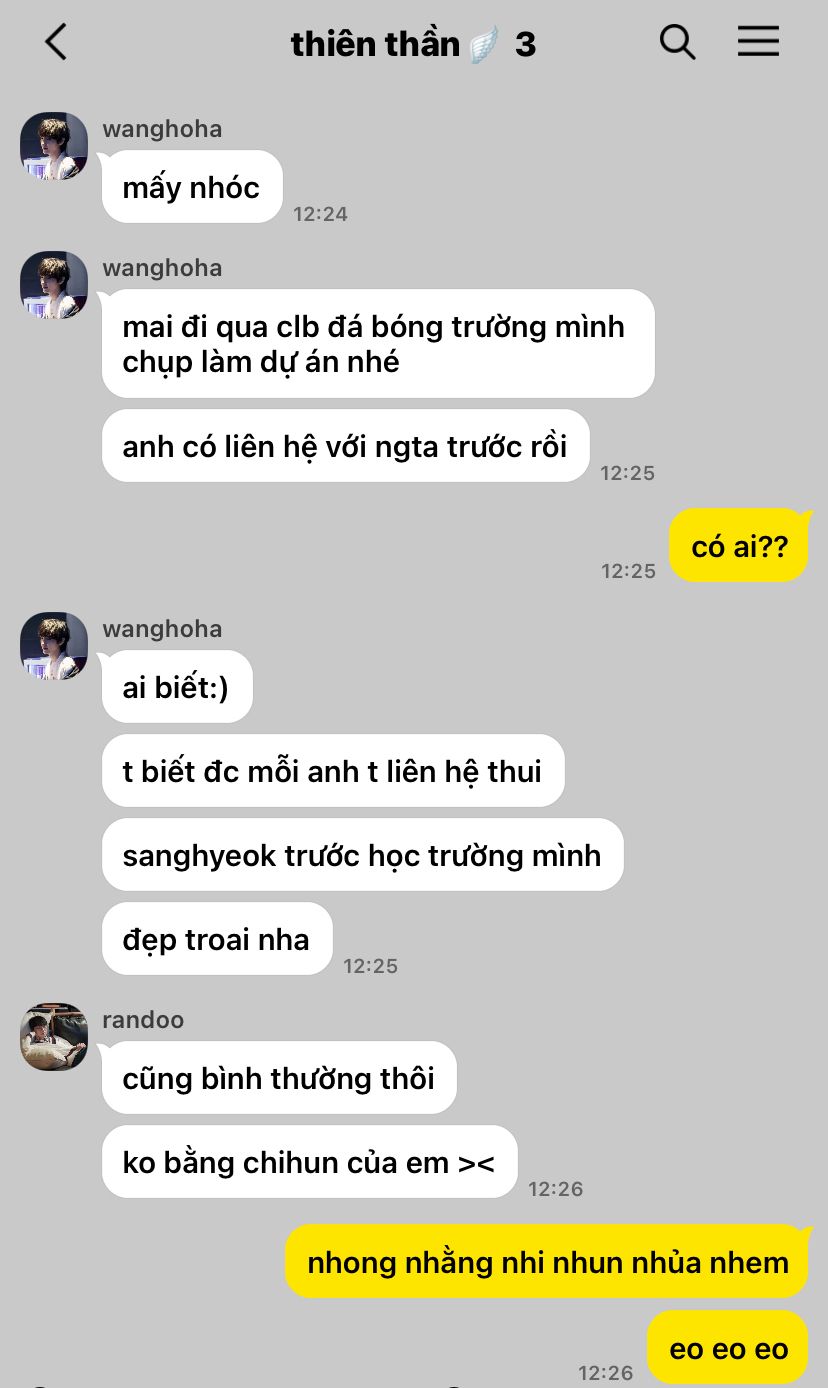This screenshot has height=1388, width=828.
Task: Tap the "ko bằng chihun của em ><" bubble
Action: coord(310,1162)
